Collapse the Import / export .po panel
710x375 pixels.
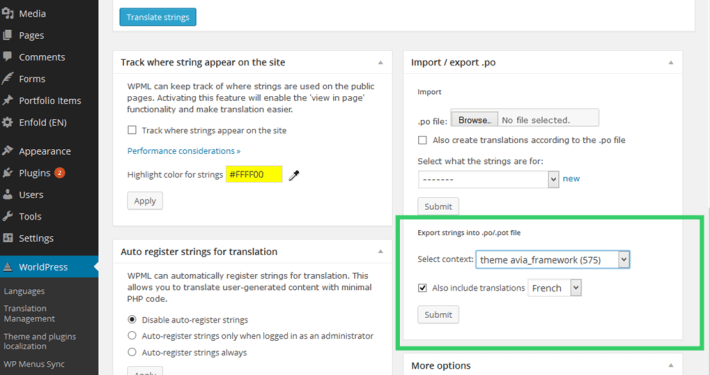671,62
